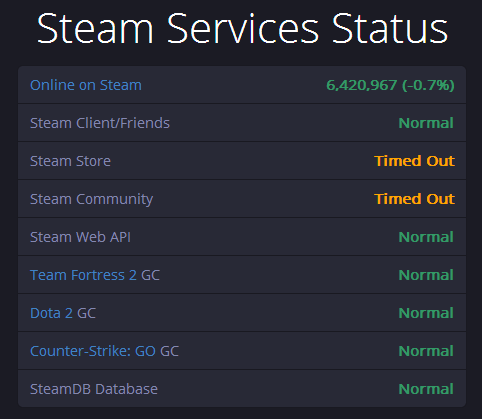Screen dimensions: 482x419
Task: Open the Team Fortress 2 link
Action: pos(83,275)
